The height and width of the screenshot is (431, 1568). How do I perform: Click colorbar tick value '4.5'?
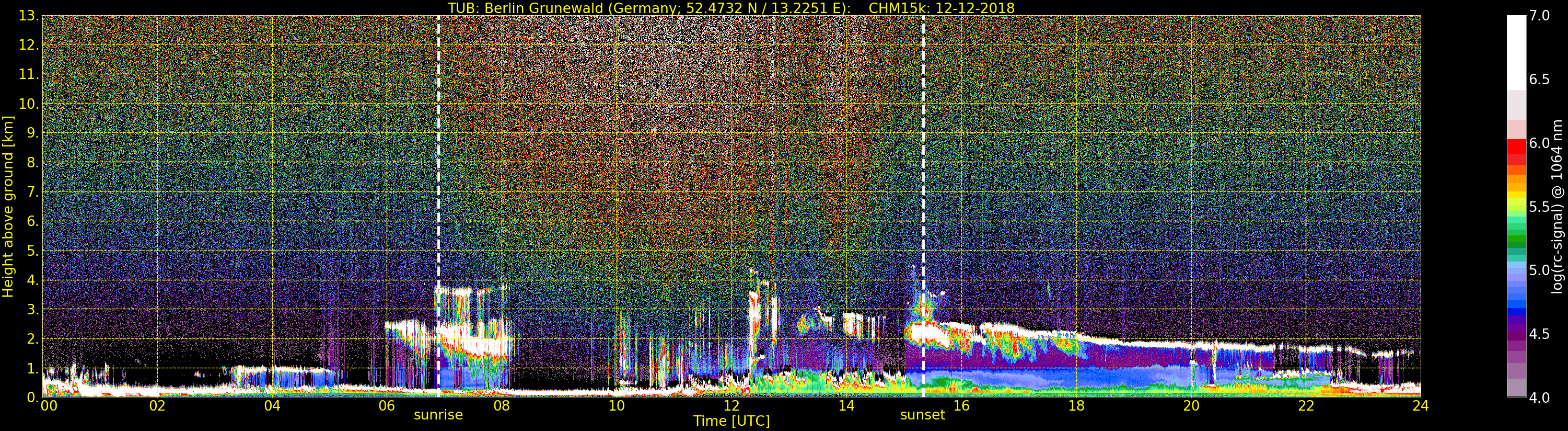pyautogui.click(x=1539, y=334)
